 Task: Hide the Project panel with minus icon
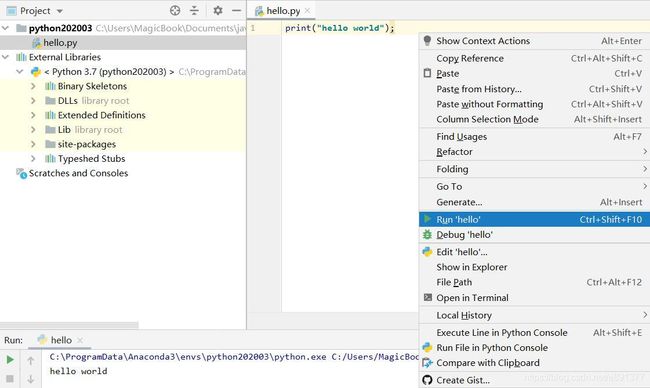(236, 11)
